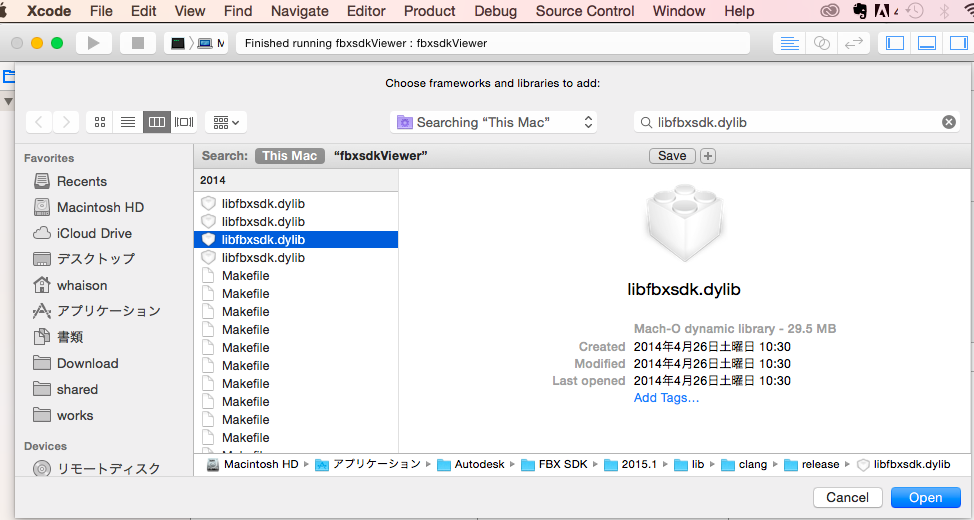The image size is (974, 520).
Task: Go back with the left arrow button
Action: tap(39, 122)
